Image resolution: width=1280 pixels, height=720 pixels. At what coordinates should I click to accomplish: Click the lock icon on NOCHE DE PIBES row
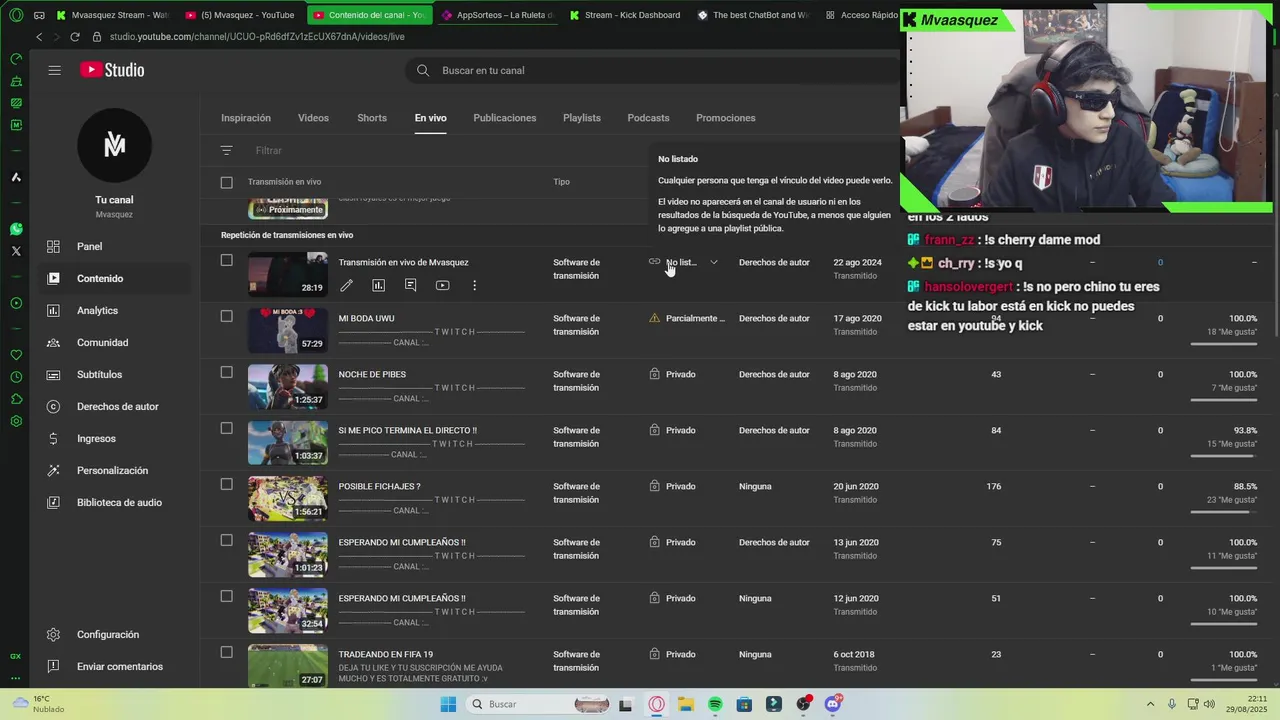coord(654,374)
